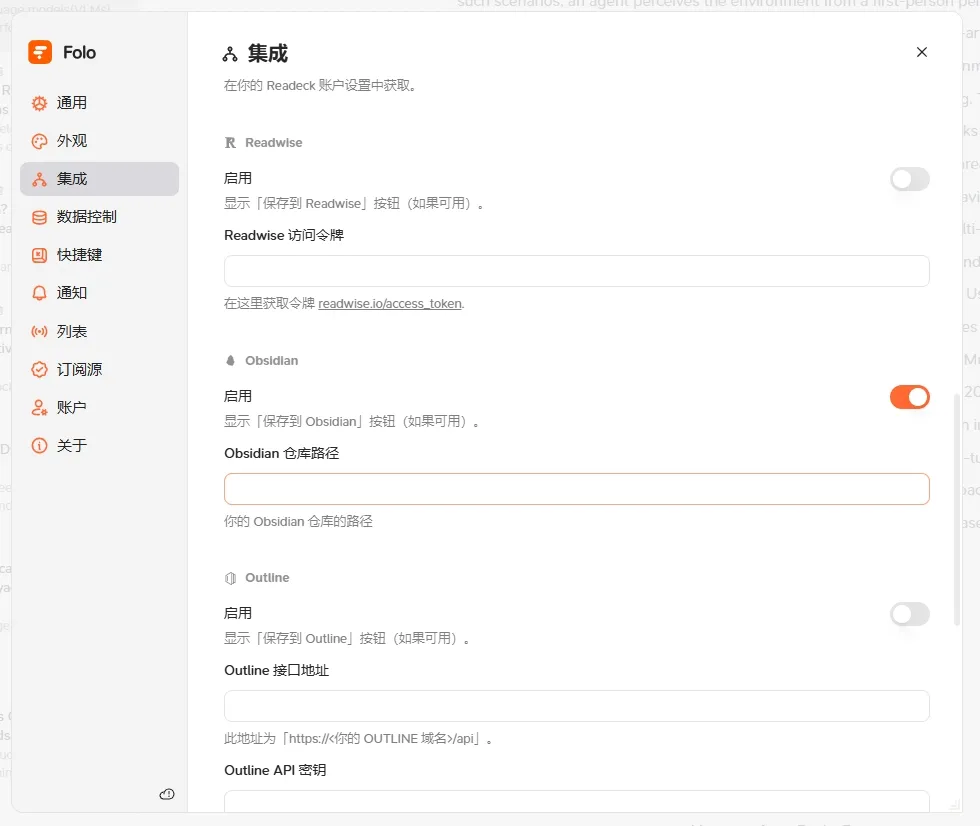Viewport: 980px width, 826px height.
Task: Click the Readwise section logo icon
Action: [x=230, y=143]
